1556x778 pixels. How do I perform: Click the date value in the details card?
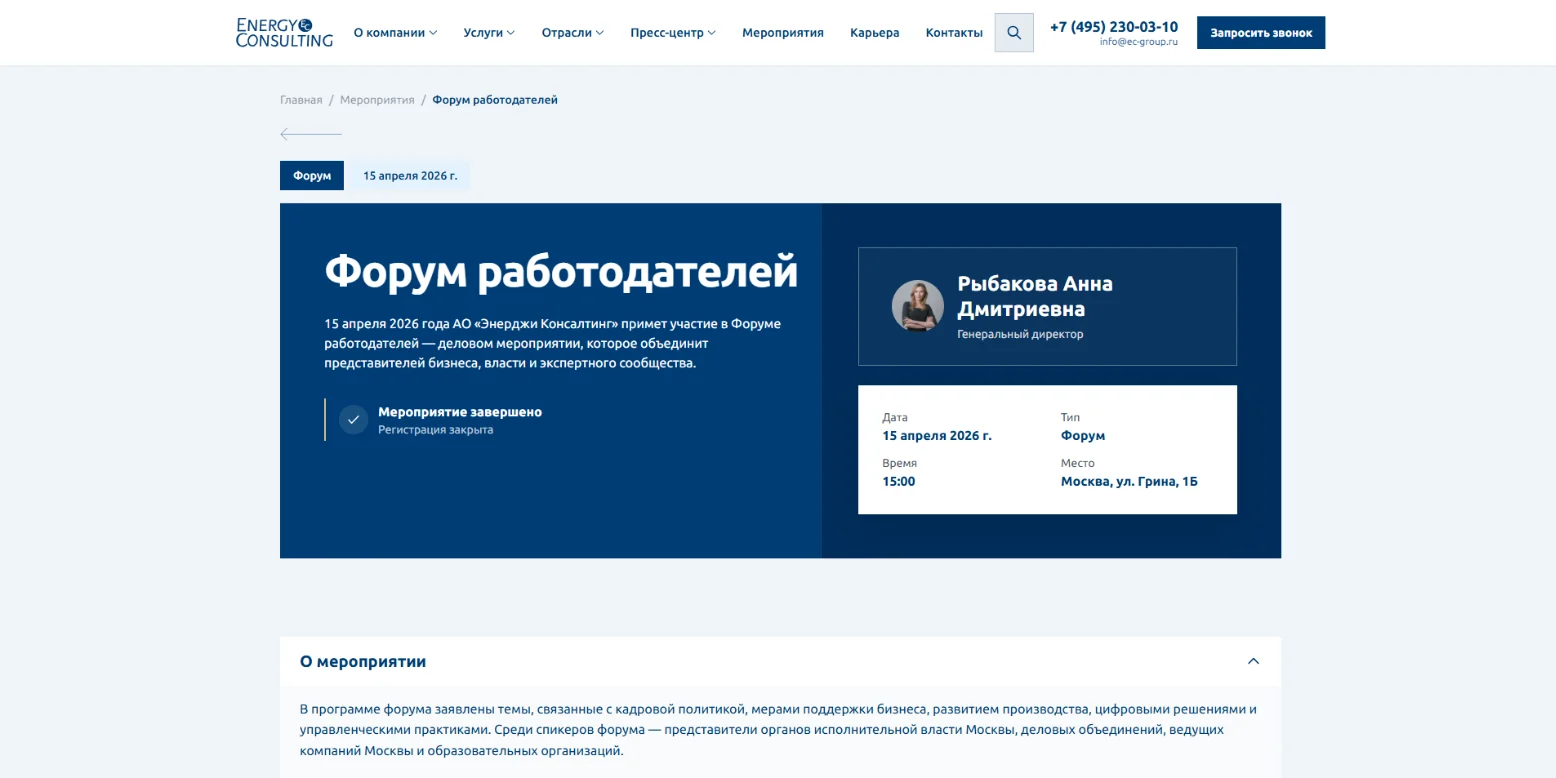(x=937, y=436)
